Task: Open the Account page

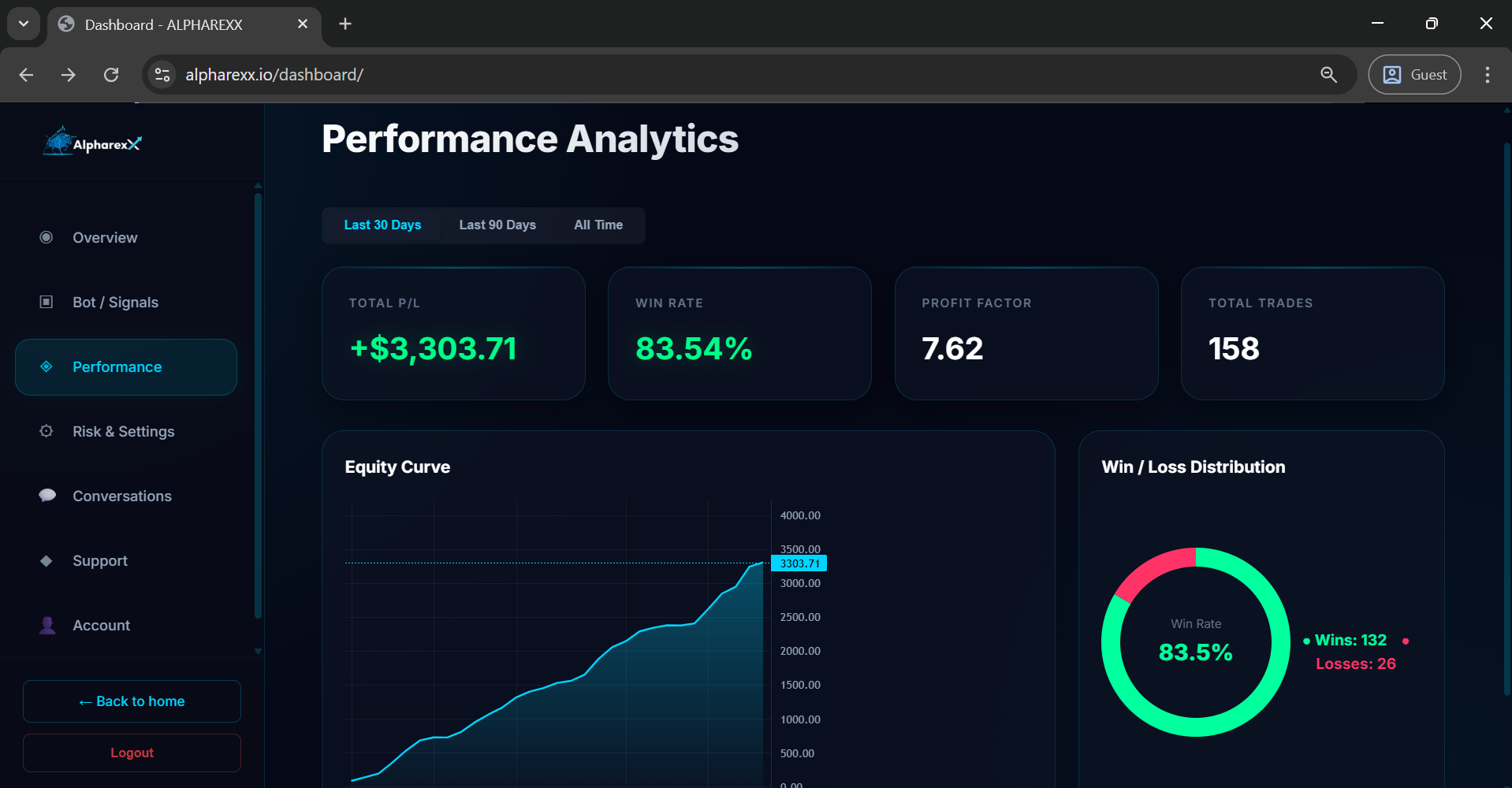Action: coord(126,625)
